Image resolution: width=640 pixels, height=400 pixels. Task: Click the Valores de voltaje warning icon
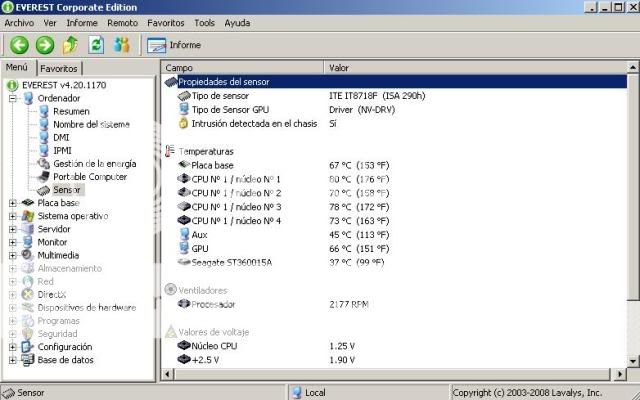[171, 331]
